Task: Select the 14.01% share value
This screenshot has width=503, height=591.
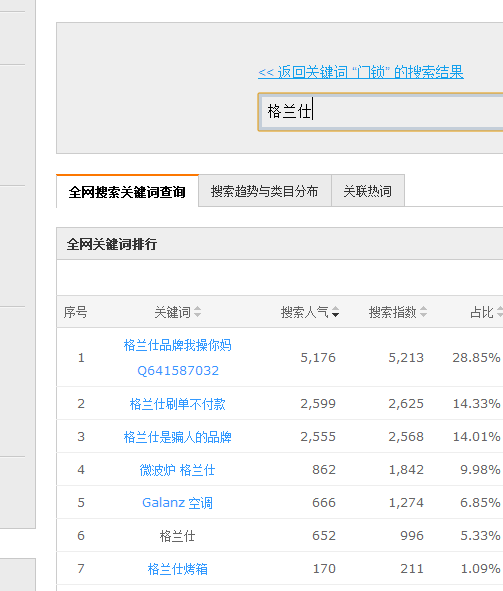Action: (476, 436)
